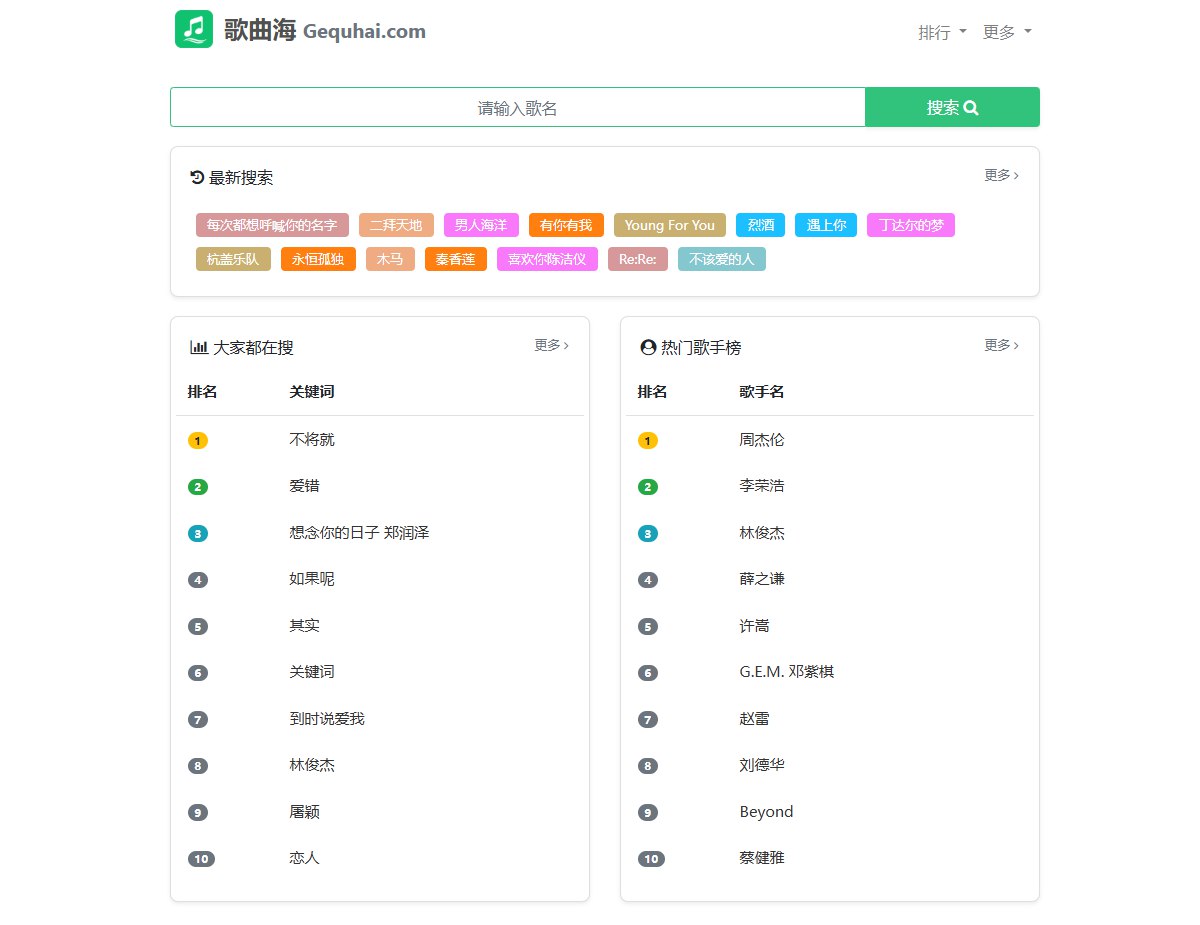The image size is (1200, 925).
Task: Click the song name search input field
Action: [517, 108]
